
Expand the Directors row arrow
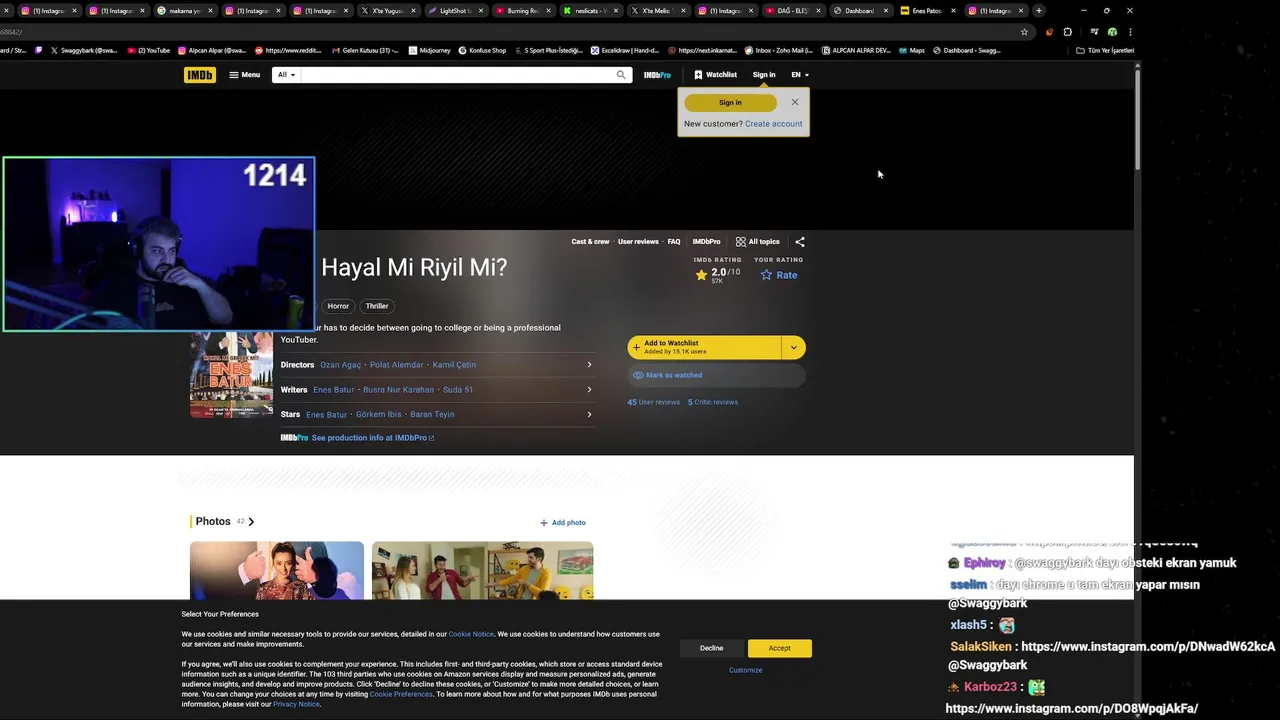click(x=589, y=365)
